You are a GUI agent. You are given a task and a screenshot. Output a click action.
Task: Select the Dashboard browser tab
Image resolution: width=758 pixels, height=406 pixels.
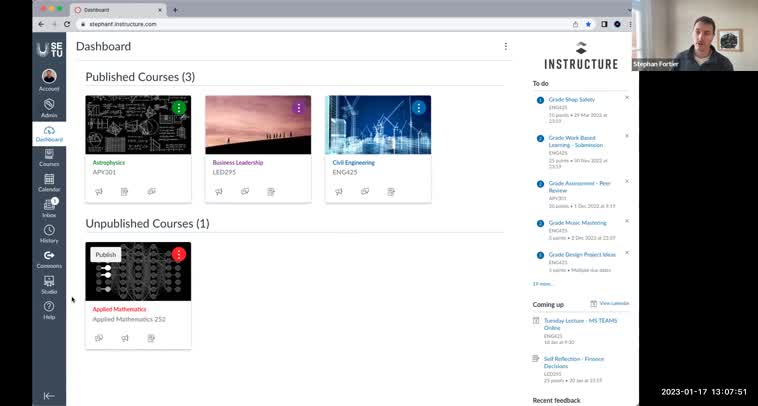click(118, 10)
